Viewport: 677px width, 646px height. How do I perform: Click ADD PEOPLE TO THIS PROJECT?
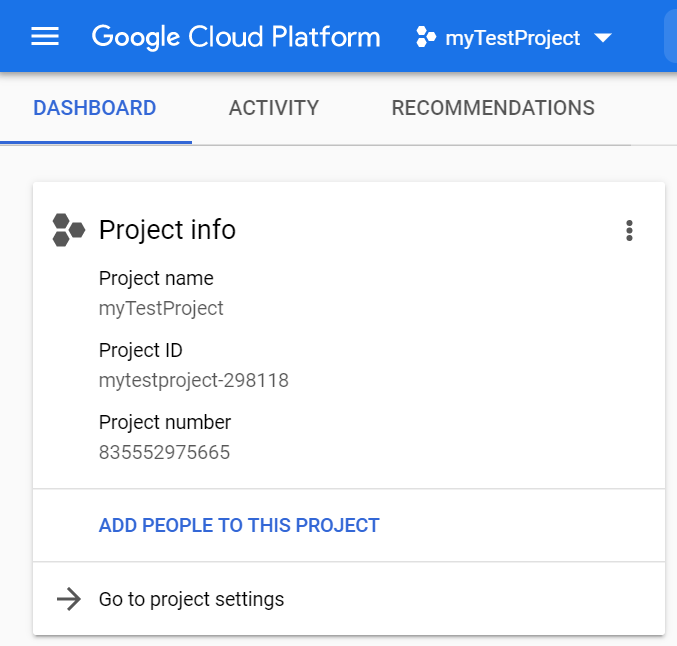coord(239,525)
